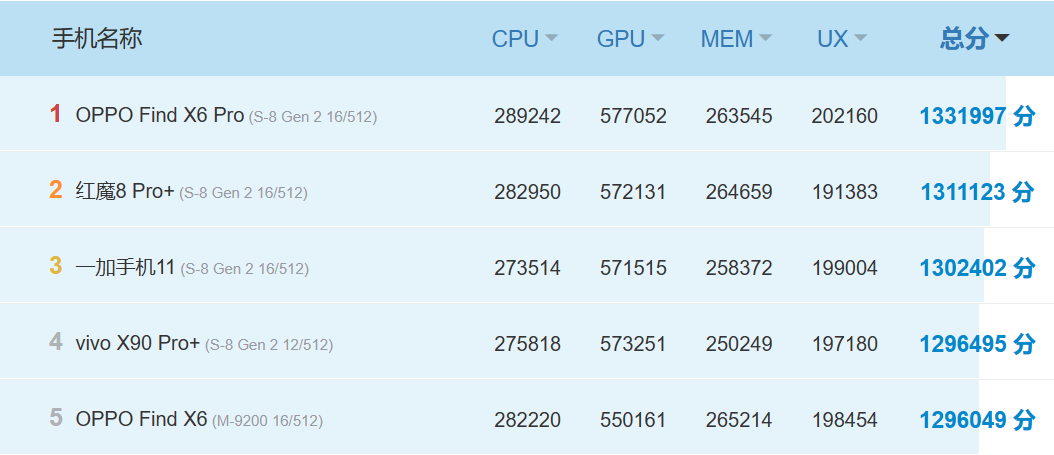
Task: Click the spec text S-8 Gen 2 12/512
Action: coord(269,345)
